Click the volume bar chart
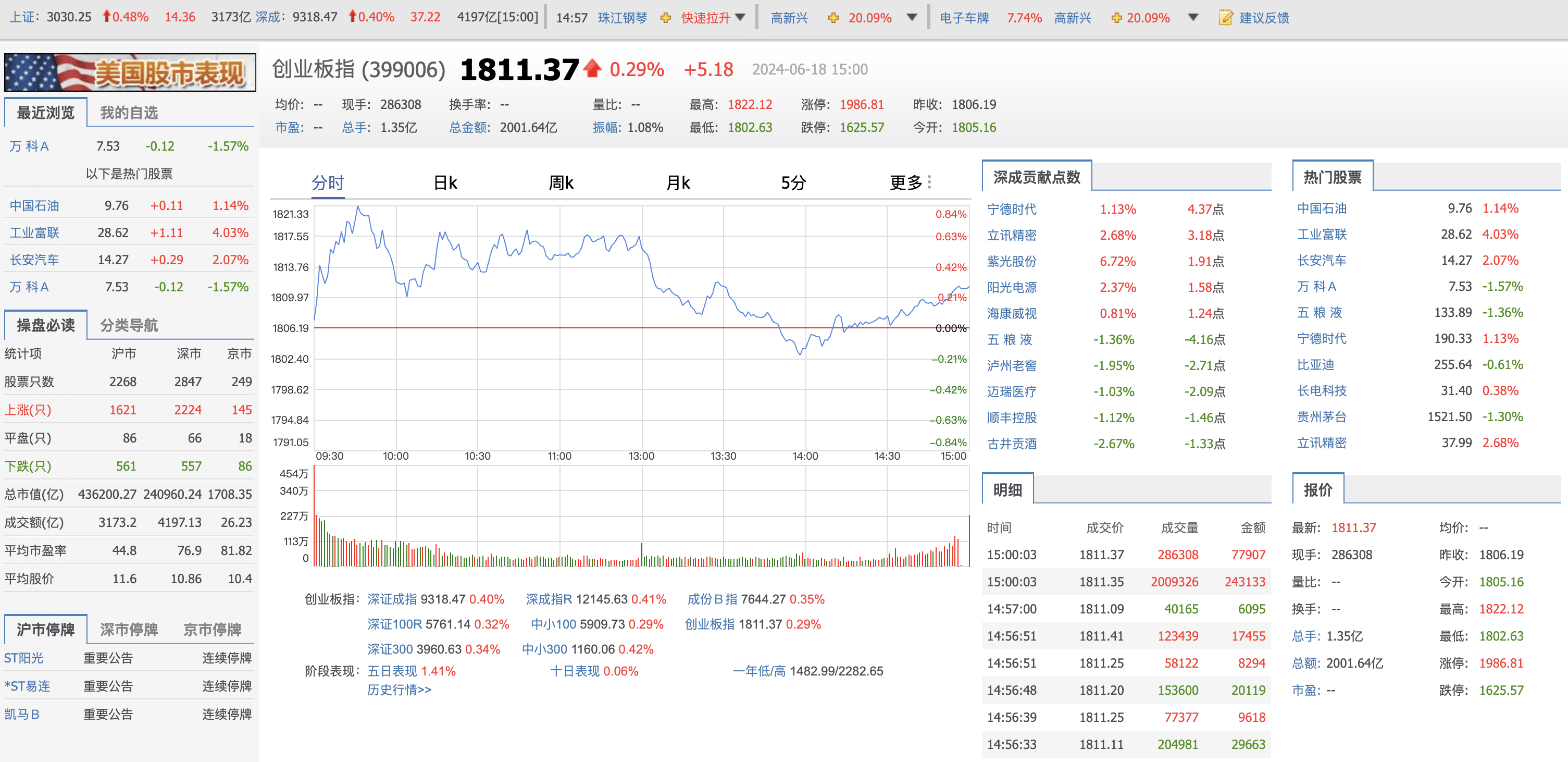 click(641, 517)
